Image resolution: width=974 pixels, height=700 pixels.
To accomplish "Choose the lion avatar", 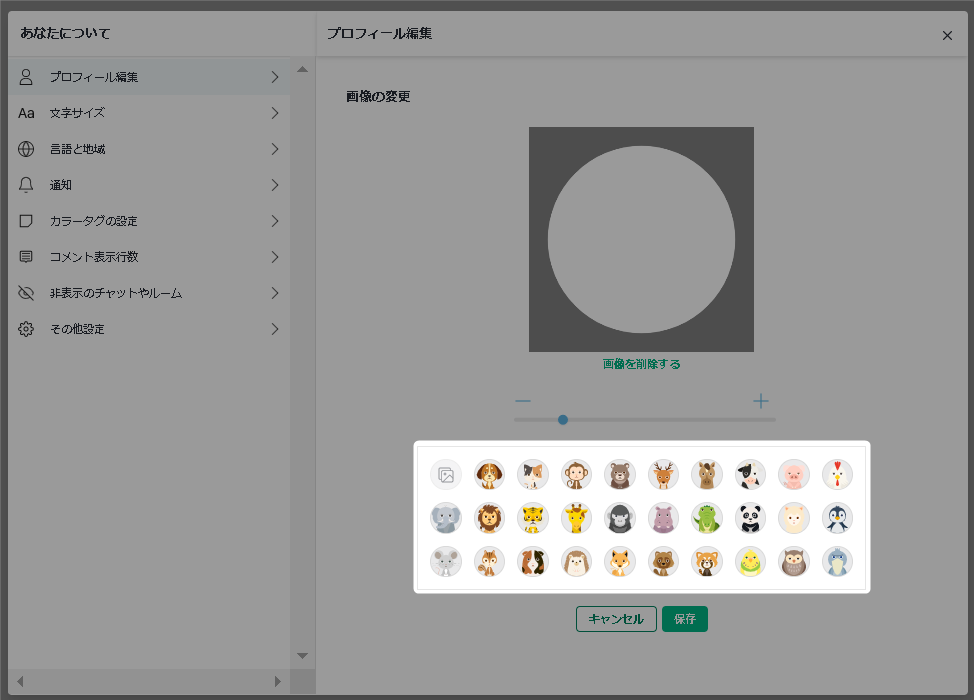I will [x=489, y=519].
